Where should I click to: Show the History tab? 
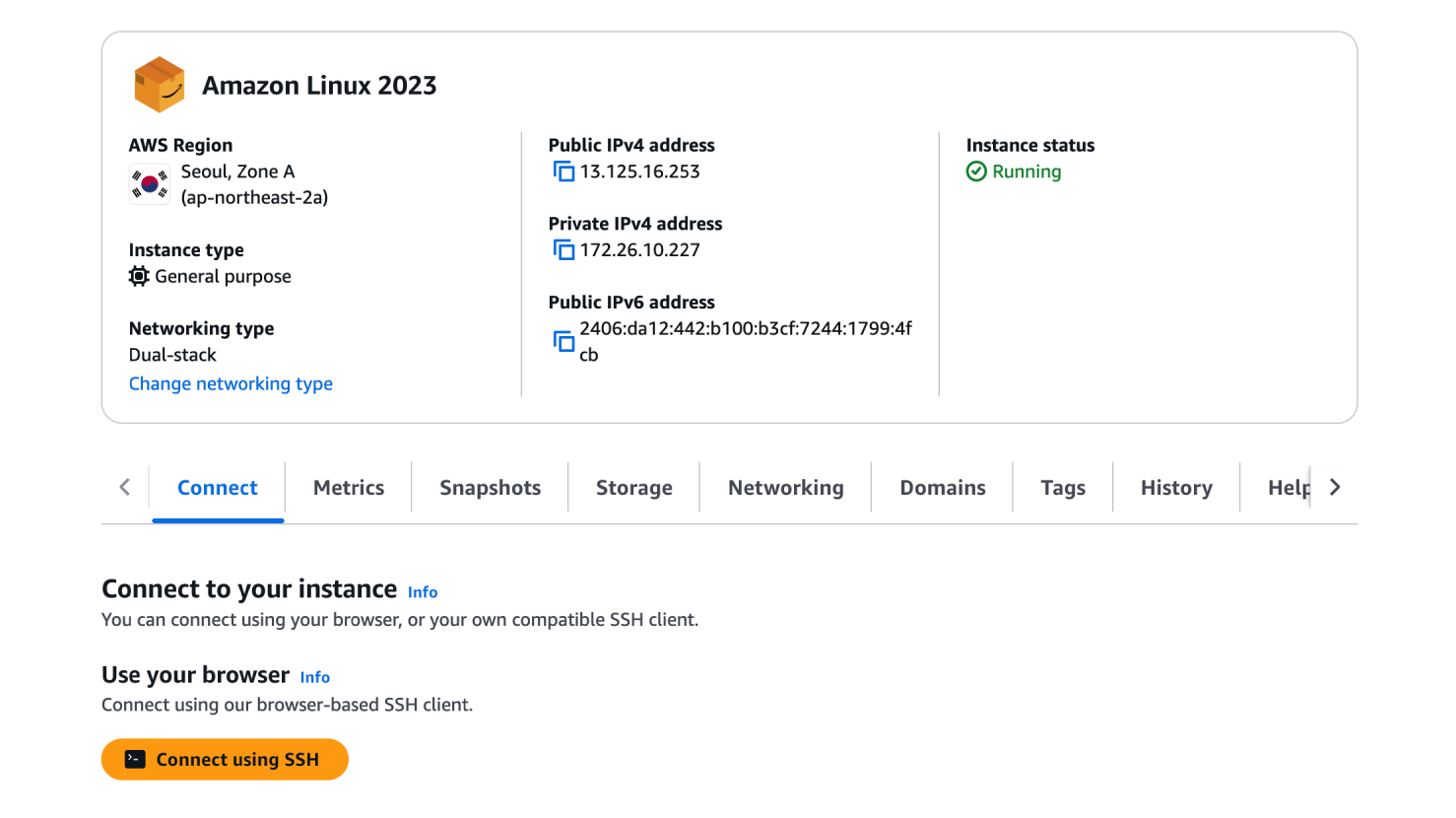click(x=1176, y=488)
